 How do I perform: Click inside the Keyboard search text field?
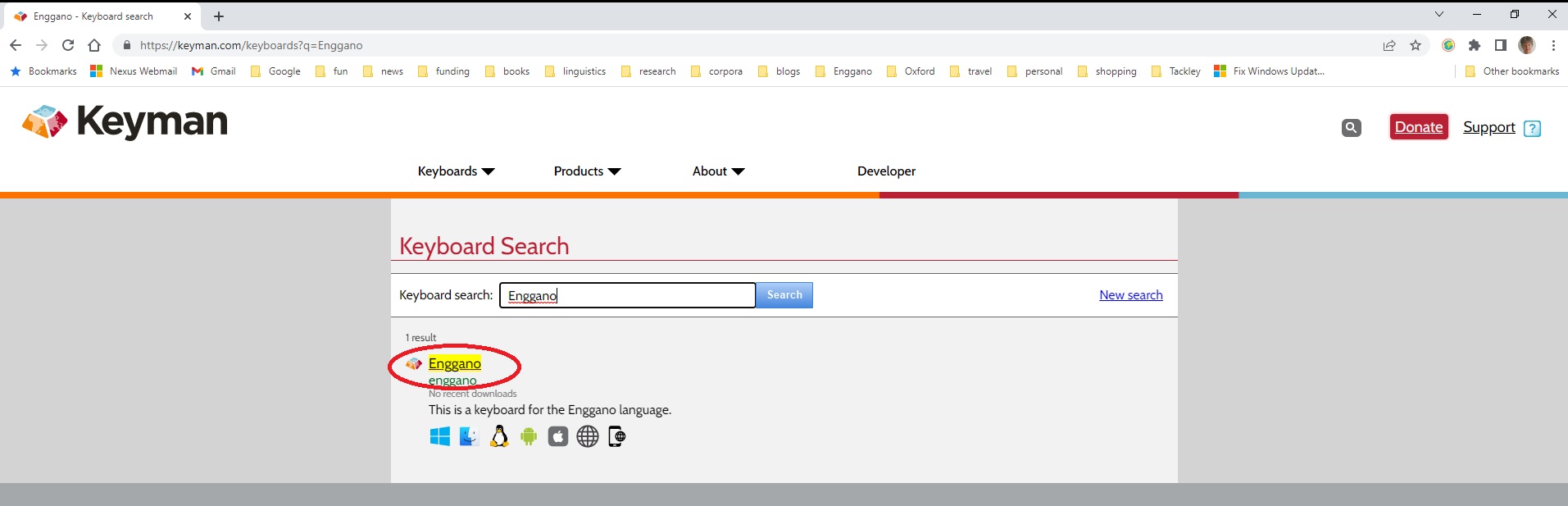pos(627,295)
